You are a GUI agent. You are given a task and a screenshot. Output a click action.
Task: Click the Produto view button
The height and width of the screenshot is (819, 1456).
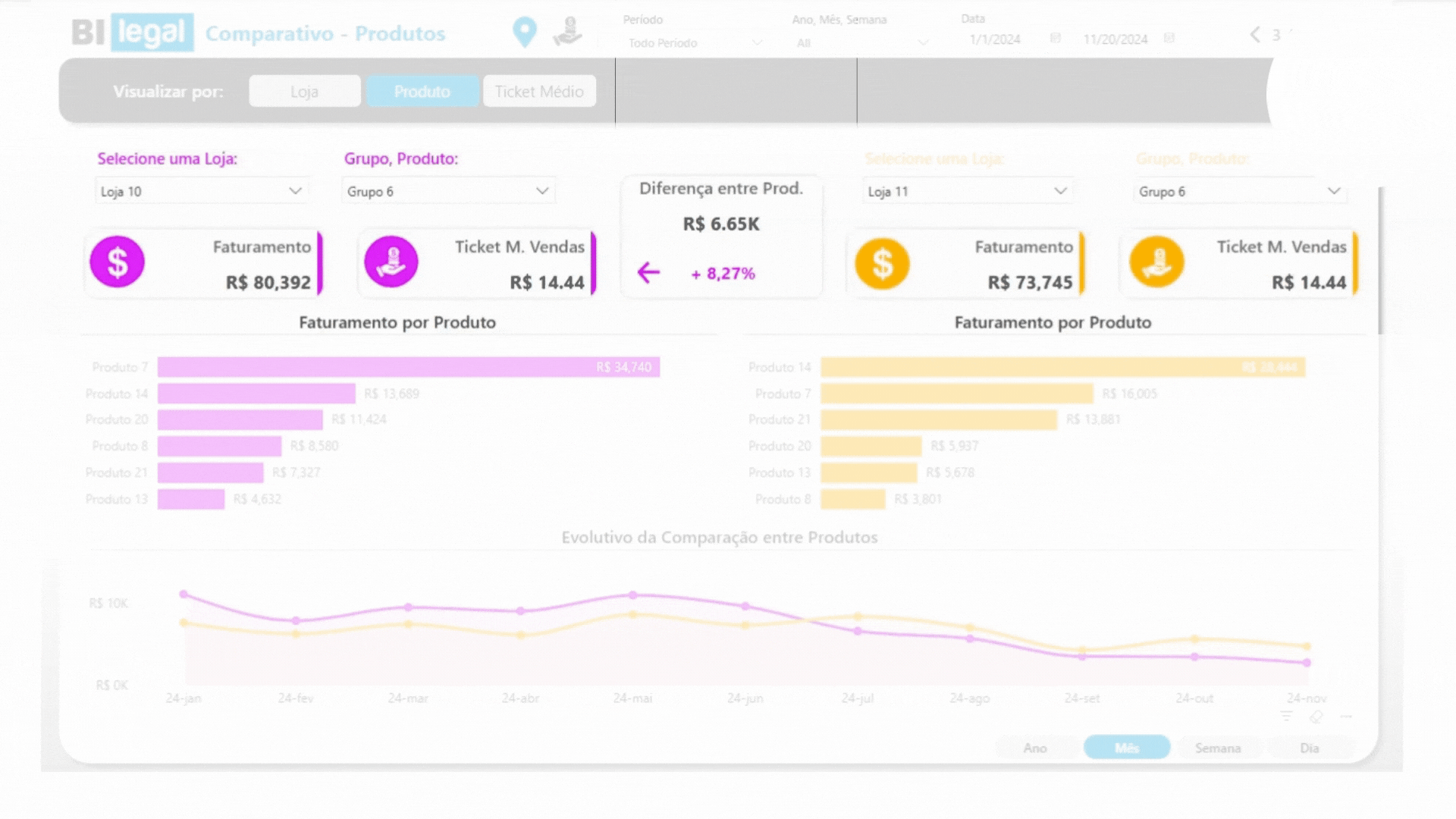(422, 92)
